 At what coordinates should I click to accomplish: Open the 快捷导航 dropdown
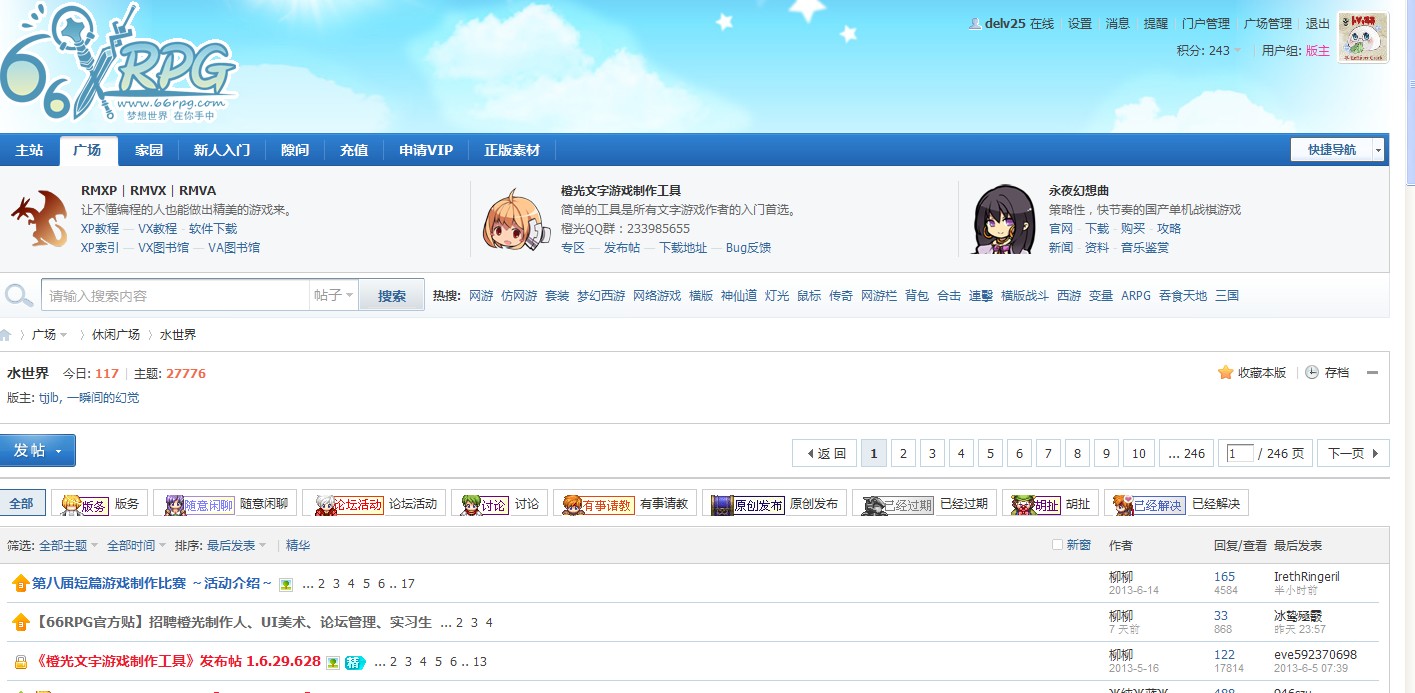(1338, 150)
